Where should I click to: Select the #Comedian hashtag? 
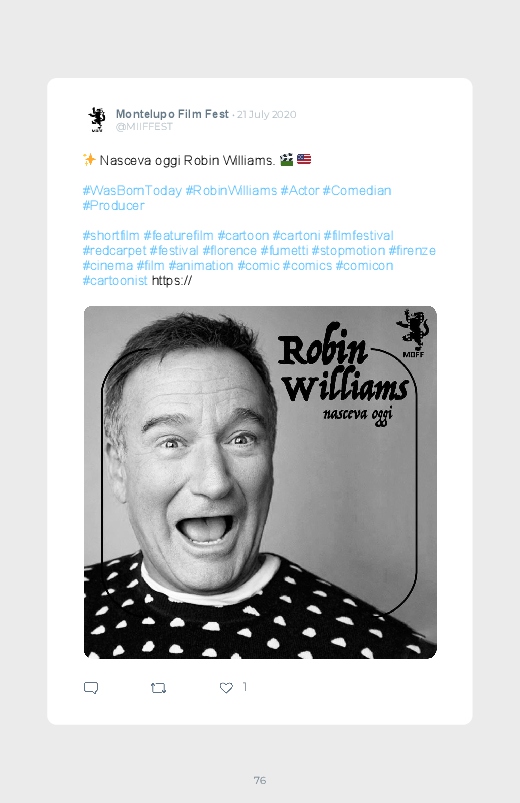[357, 191]
